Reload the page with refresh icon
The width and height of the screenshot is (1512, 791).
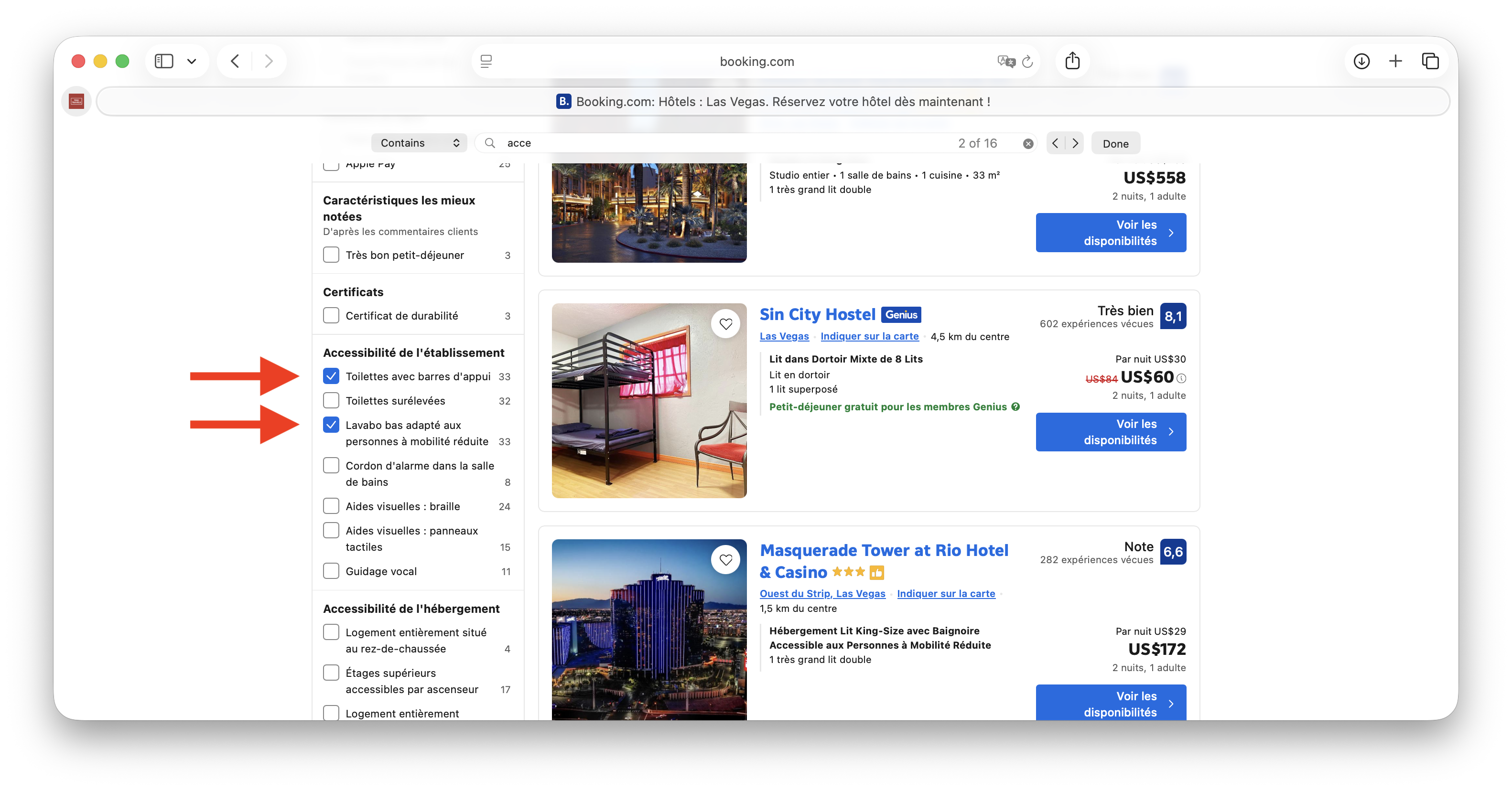click(1027, 62)
